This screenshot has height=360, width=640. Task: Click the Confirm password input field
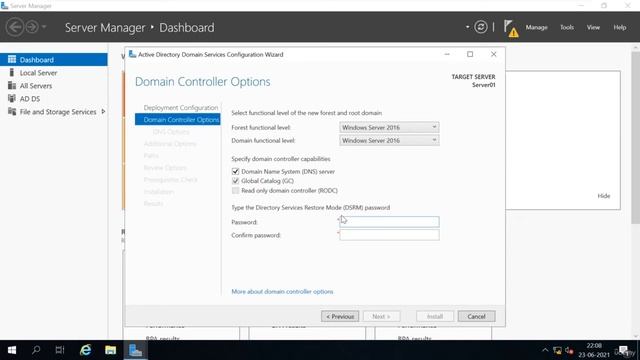click(x=389, y=235)
